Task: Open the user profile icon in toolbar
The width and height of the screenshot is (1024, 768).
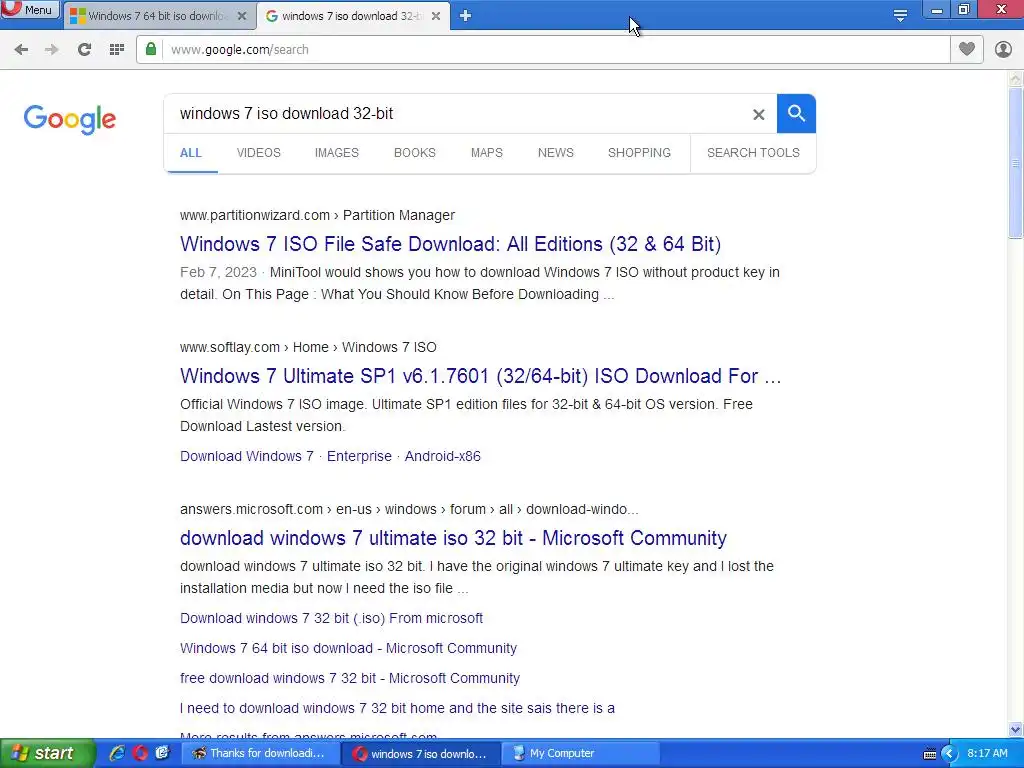Action: click(x=1003, y=49)
